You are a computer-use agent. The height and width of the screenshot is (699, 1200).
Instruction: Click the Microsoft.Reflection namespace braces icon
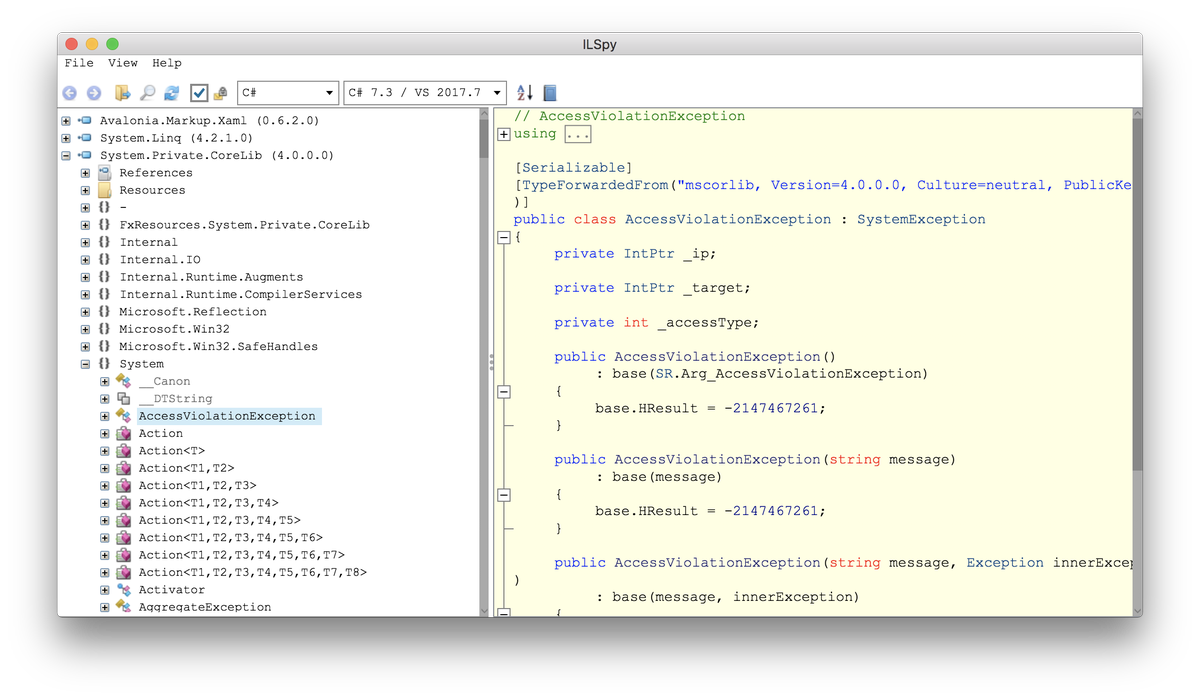pos(104,312)
